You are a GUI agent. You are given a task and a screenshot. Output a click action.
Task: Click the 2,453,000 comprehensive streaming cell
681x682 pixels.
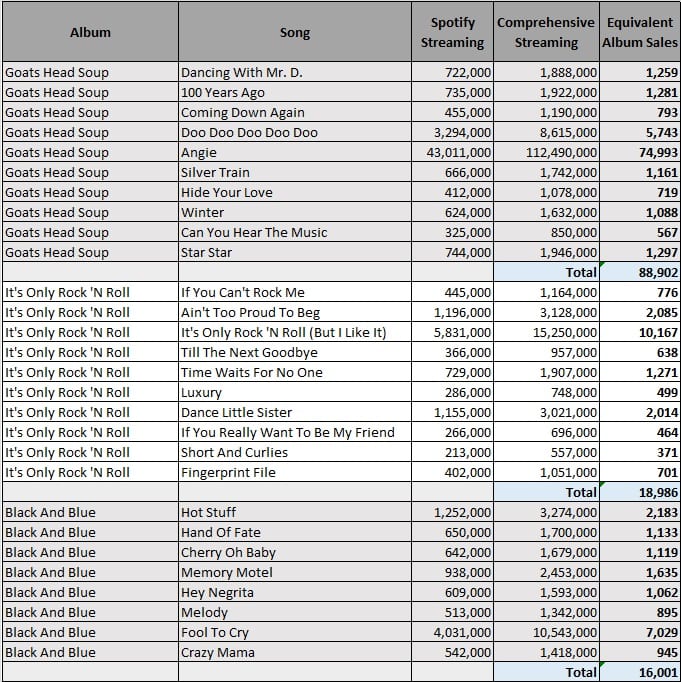click(x=546, y=572)
